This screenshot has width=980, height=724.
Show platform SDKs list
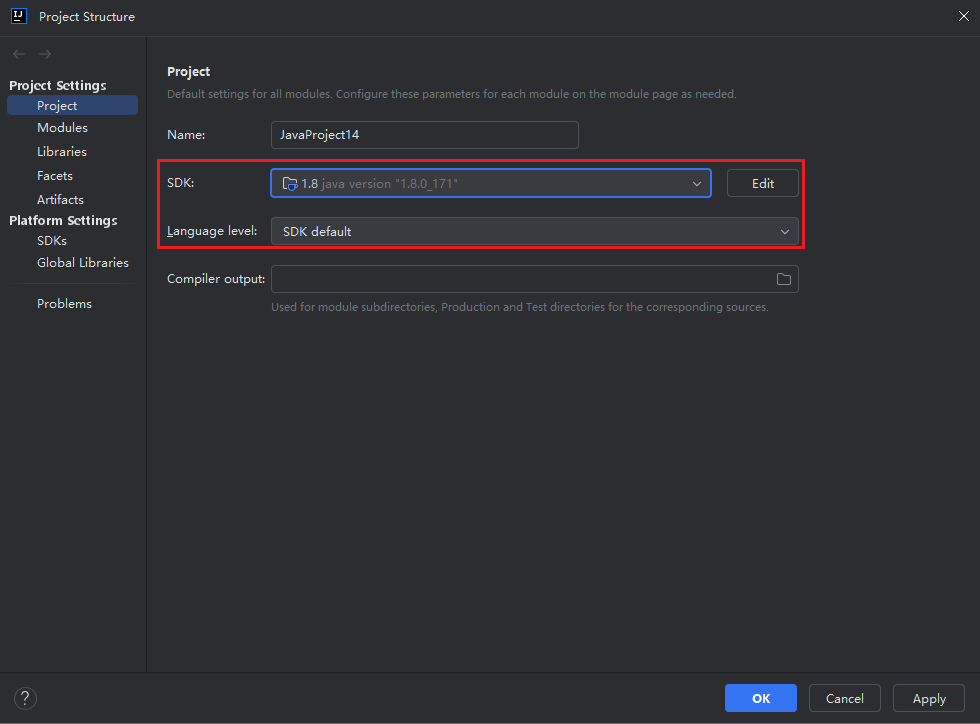pos(52,241)
